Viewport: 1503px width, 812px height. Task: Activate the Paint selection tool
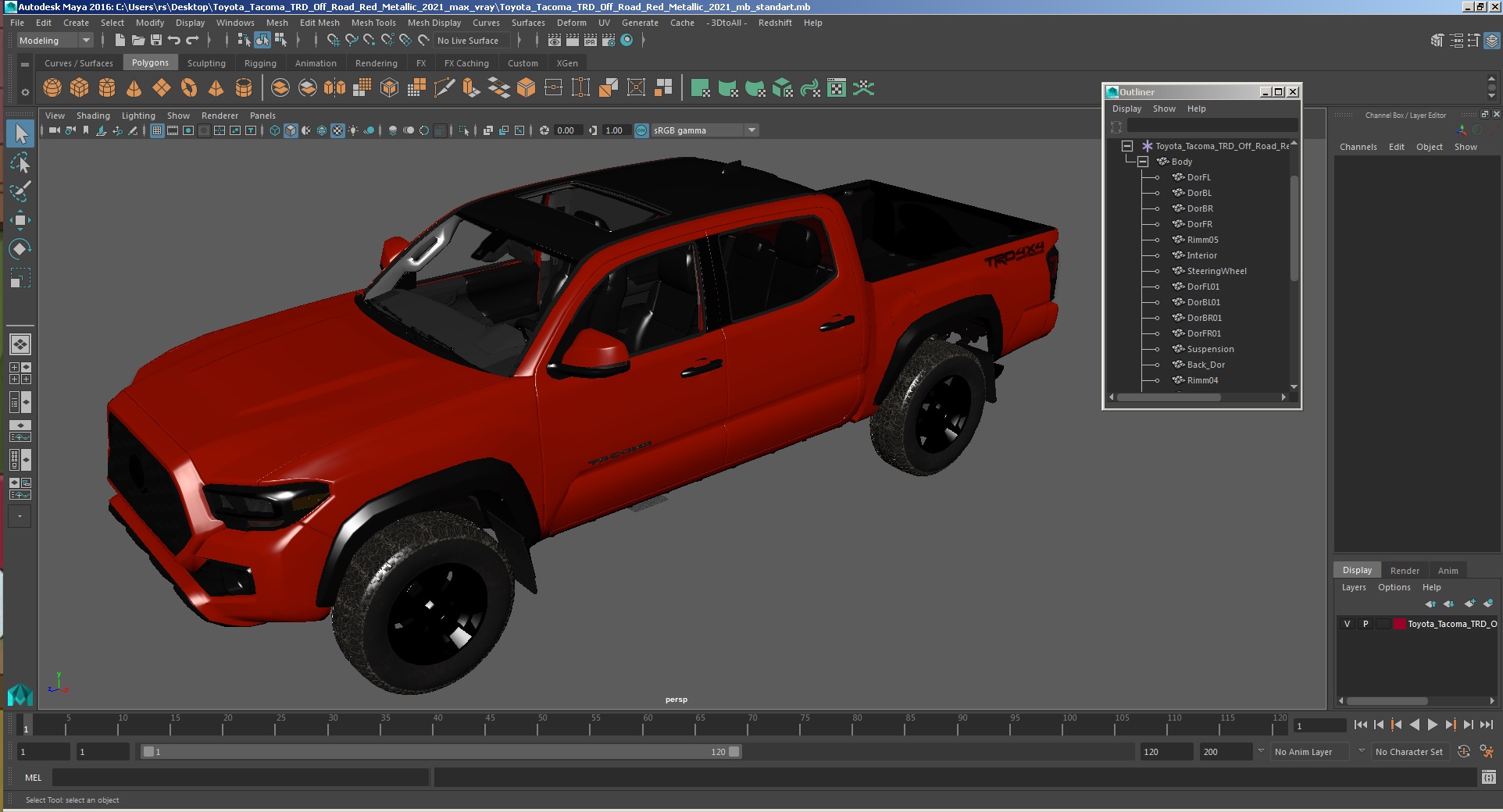[x=20, y=191]
